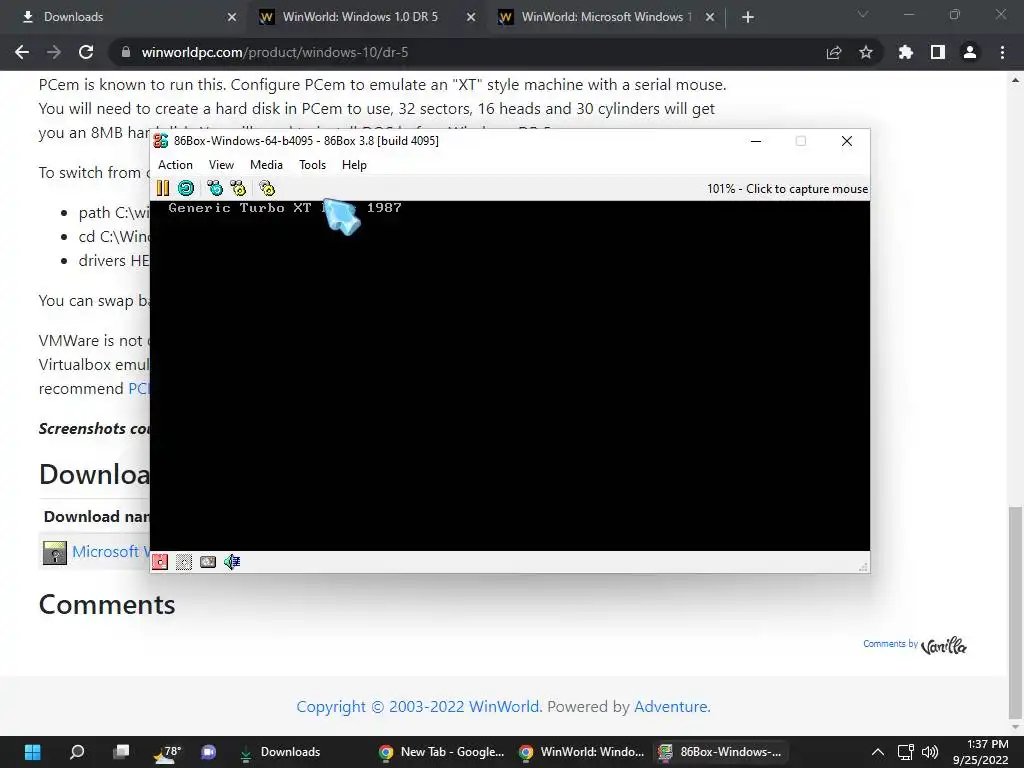Bookmark this page with star icon

(x=866, y=52)
